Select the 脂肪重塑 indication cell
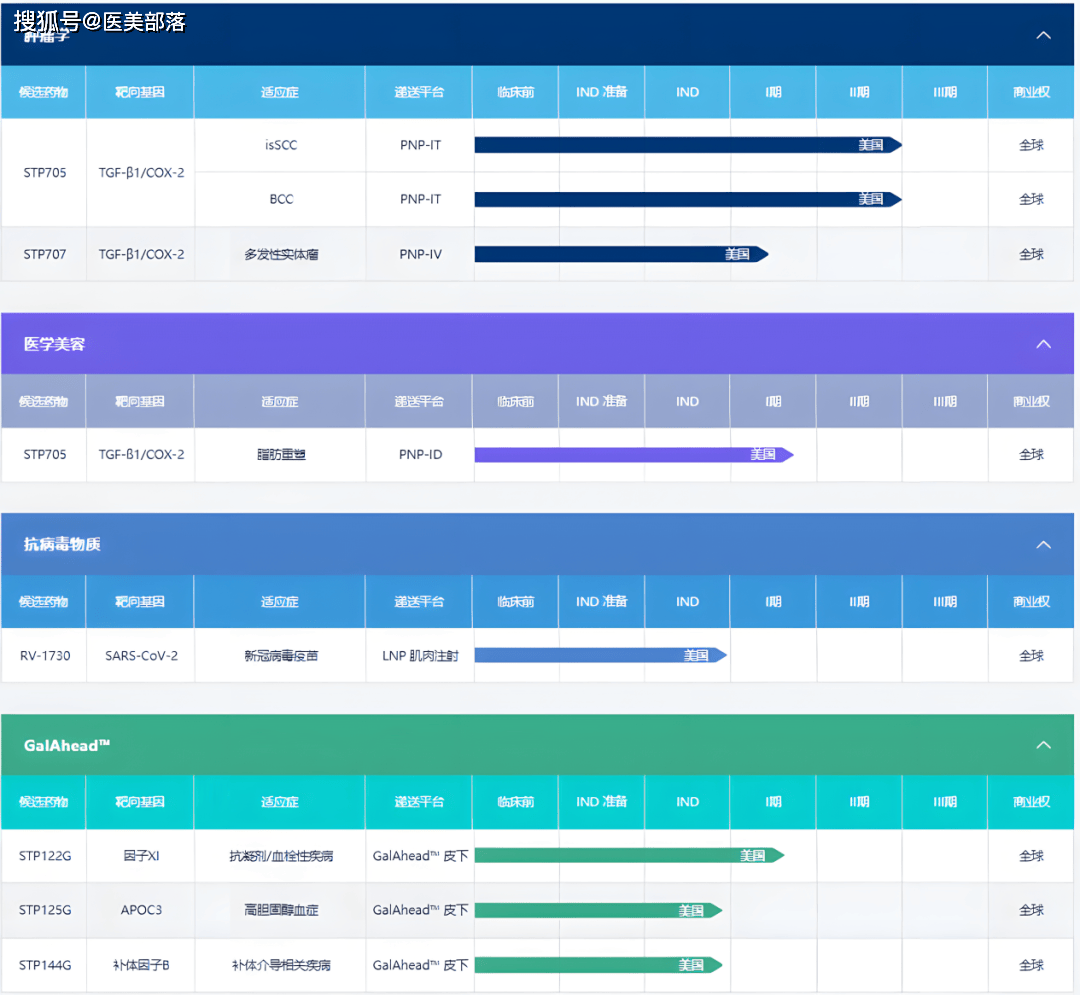The width and height of the screenshot is (1080, 995). (x=280, y=454)
